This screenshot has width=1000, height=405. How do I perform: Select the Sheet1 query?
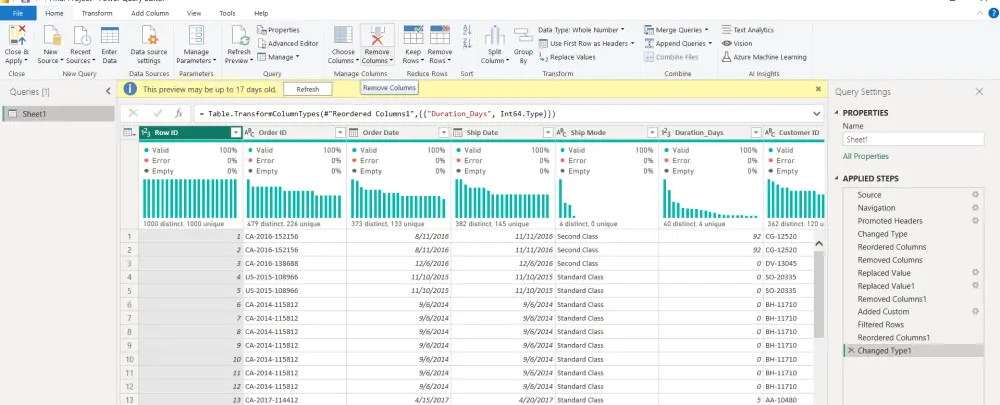59,114
